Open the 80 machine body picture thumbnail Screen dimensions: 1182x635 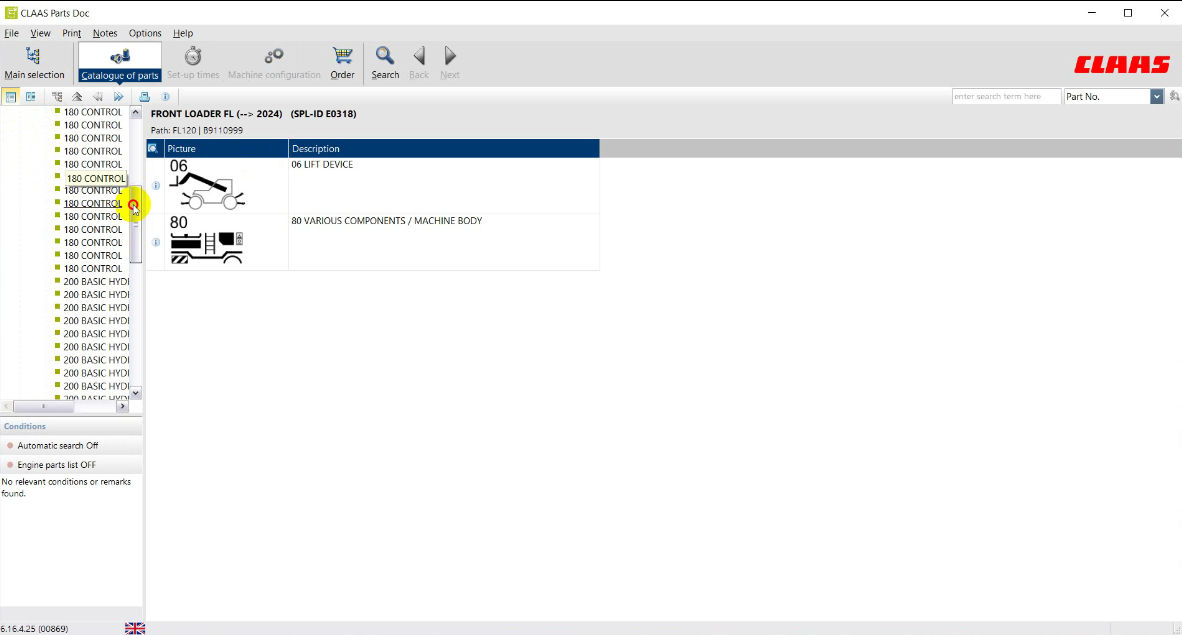(x=207, y=241)
